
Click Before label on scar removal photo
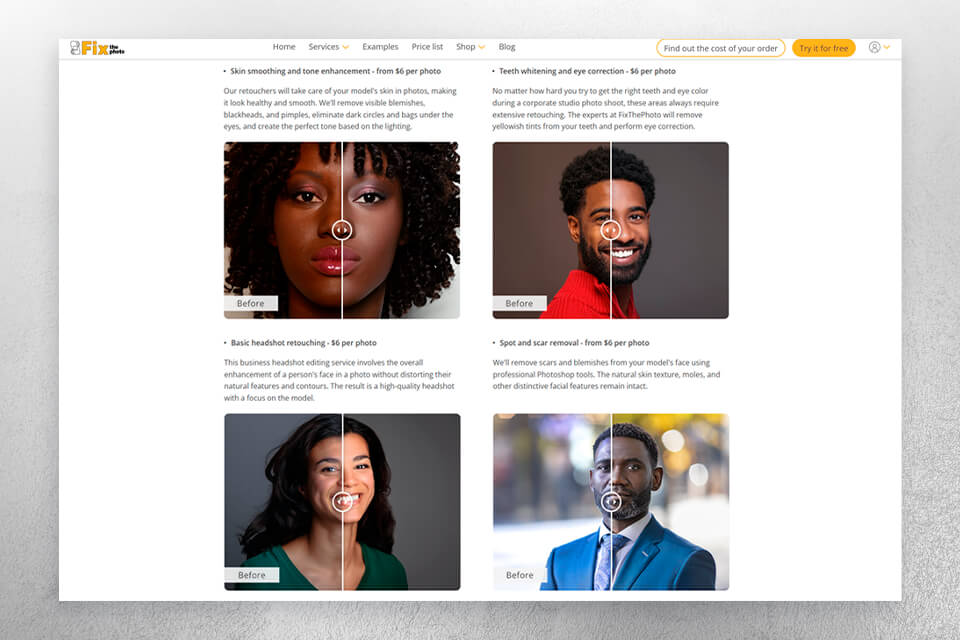pos(520,575)
